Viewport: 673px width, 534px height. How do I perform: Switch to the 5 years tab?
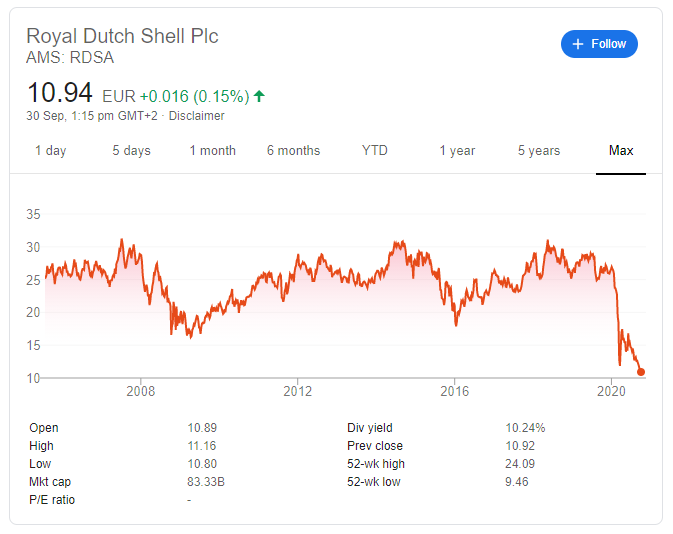point(539,151)
